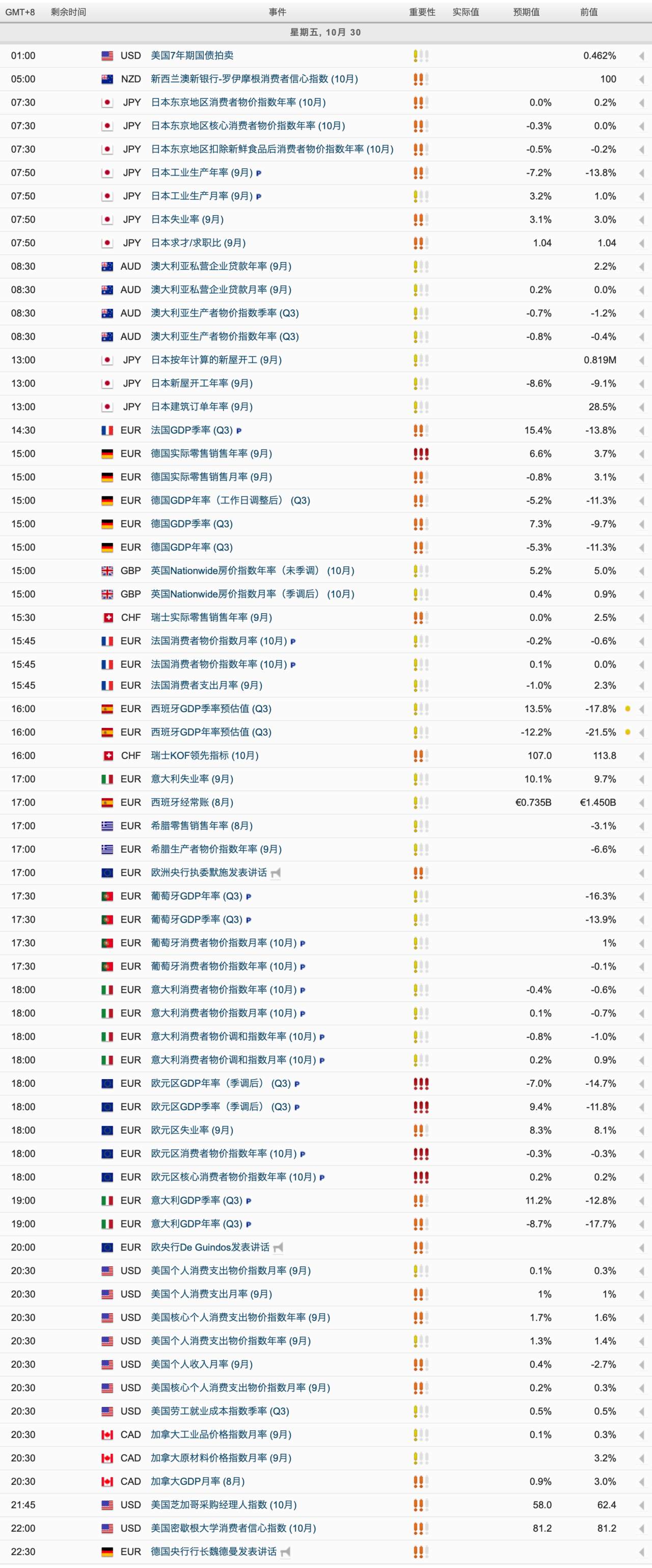Click Canada flag beside 加拿大工业品价格指数月率
Viewport: 652px width, 1568px height.
[x=107, y=1434]
